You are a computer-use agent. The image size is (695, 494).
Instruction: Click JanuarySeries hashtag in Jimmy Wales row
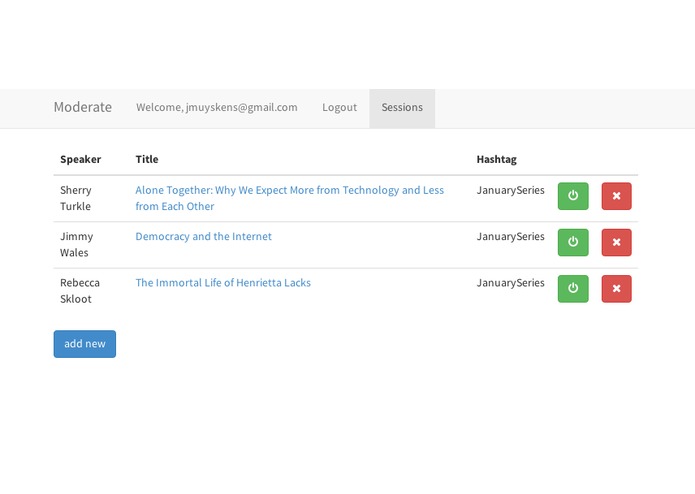pos(510,237)
